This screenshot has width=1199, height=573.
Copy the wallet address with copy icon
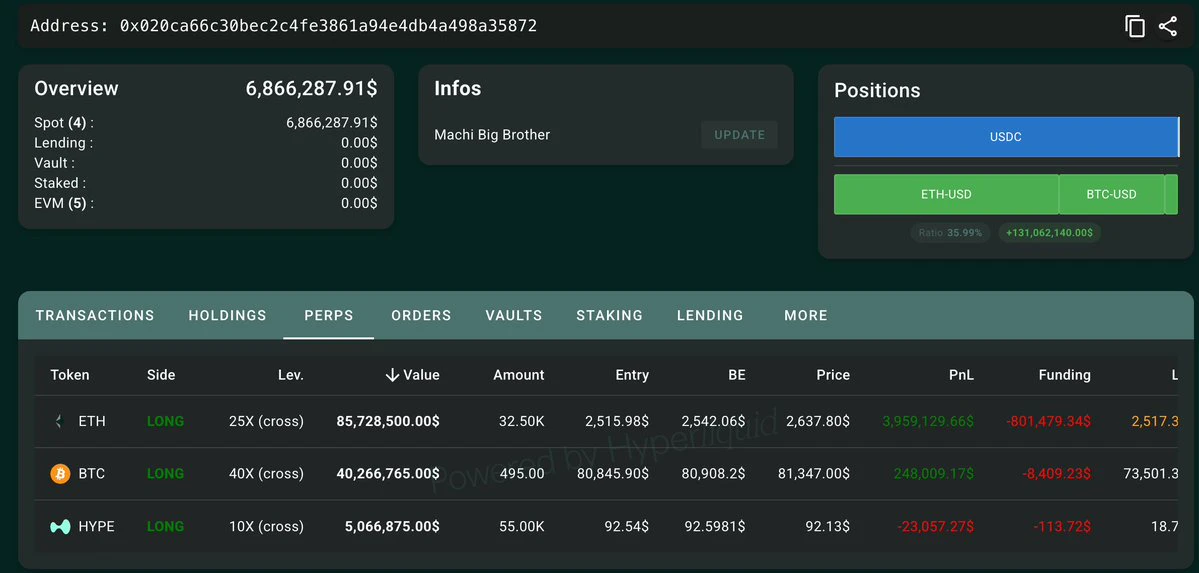pyautogui.click(x=1135, y=26)
